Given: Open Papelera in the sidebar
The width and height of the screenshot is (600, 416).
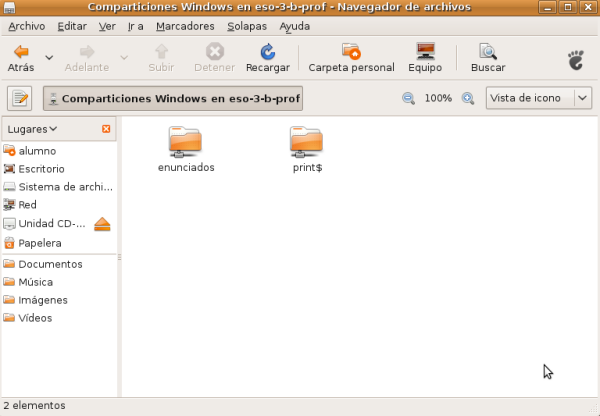Looking at the screenshot, I should click(39, 243).
